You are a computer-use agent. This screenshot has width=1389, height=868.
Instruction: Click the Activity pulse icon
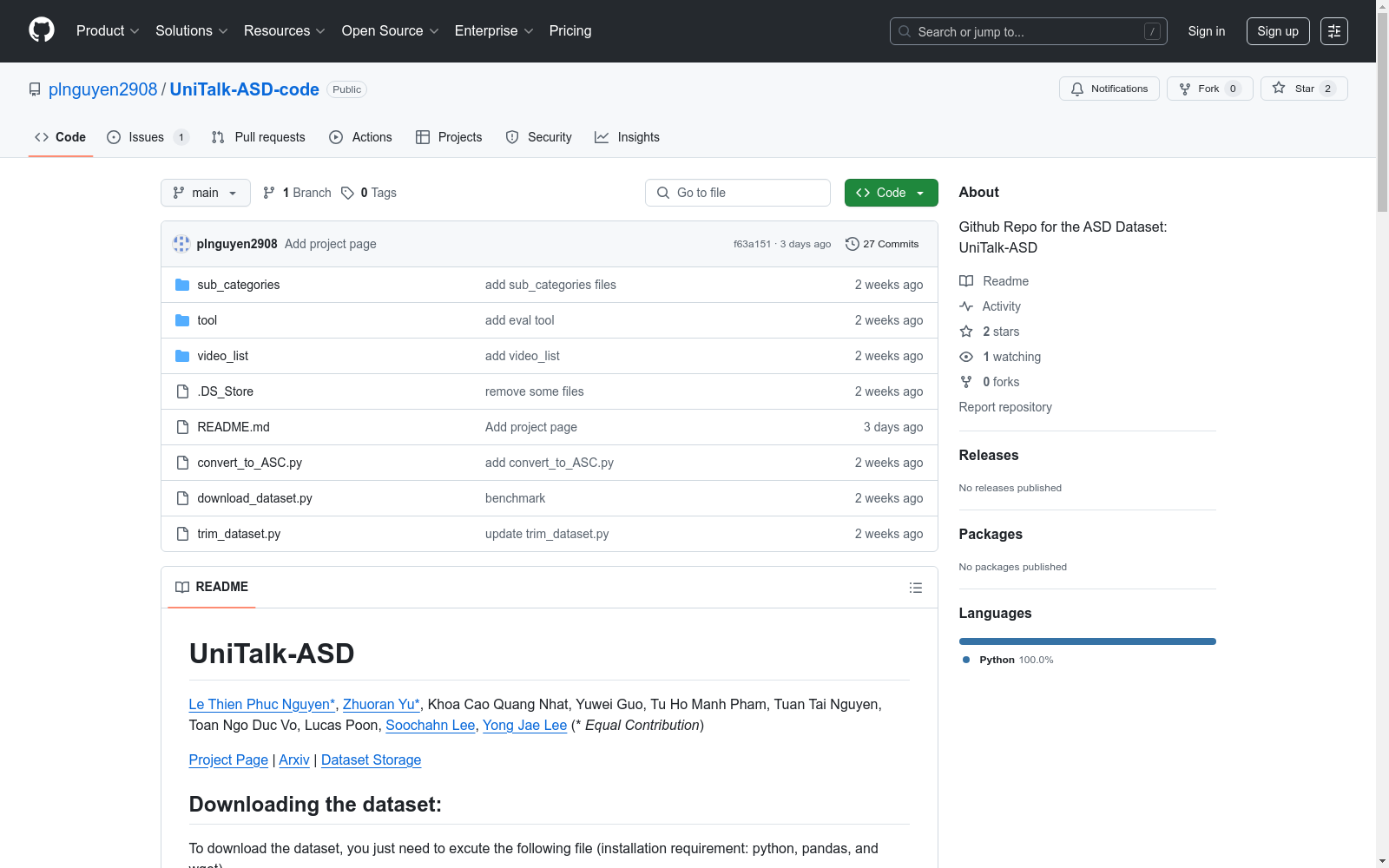pos(966,306)
